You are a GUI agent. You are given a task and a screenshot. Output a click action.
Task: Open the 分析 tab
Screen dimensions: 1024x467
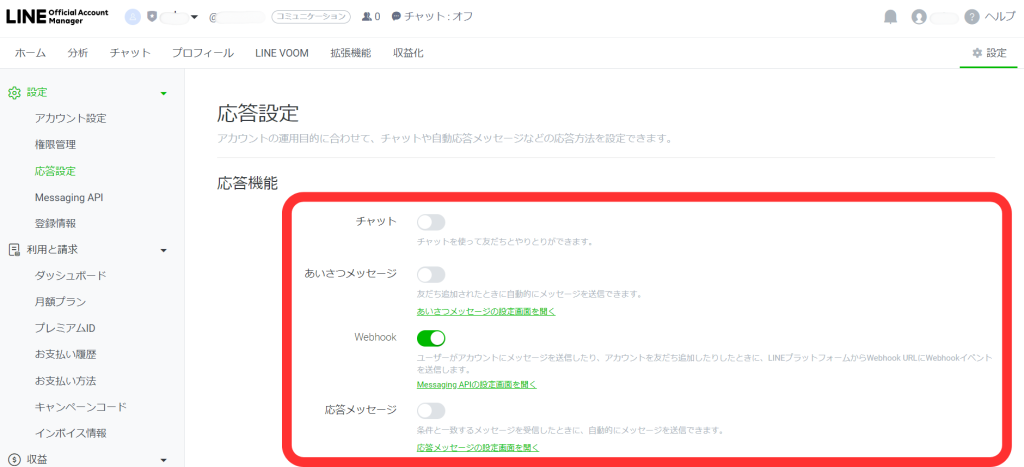click(x=78, y=54)
